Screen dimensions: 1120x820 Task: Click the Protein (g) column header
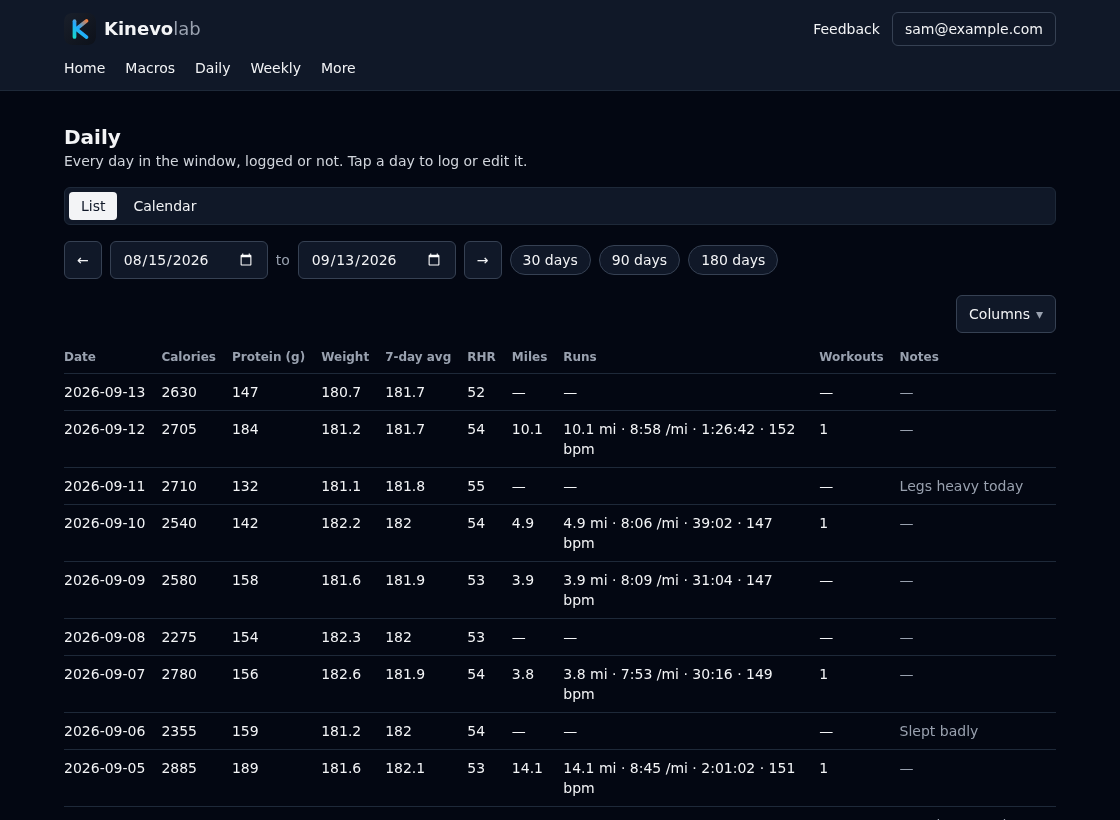(269, 356)
